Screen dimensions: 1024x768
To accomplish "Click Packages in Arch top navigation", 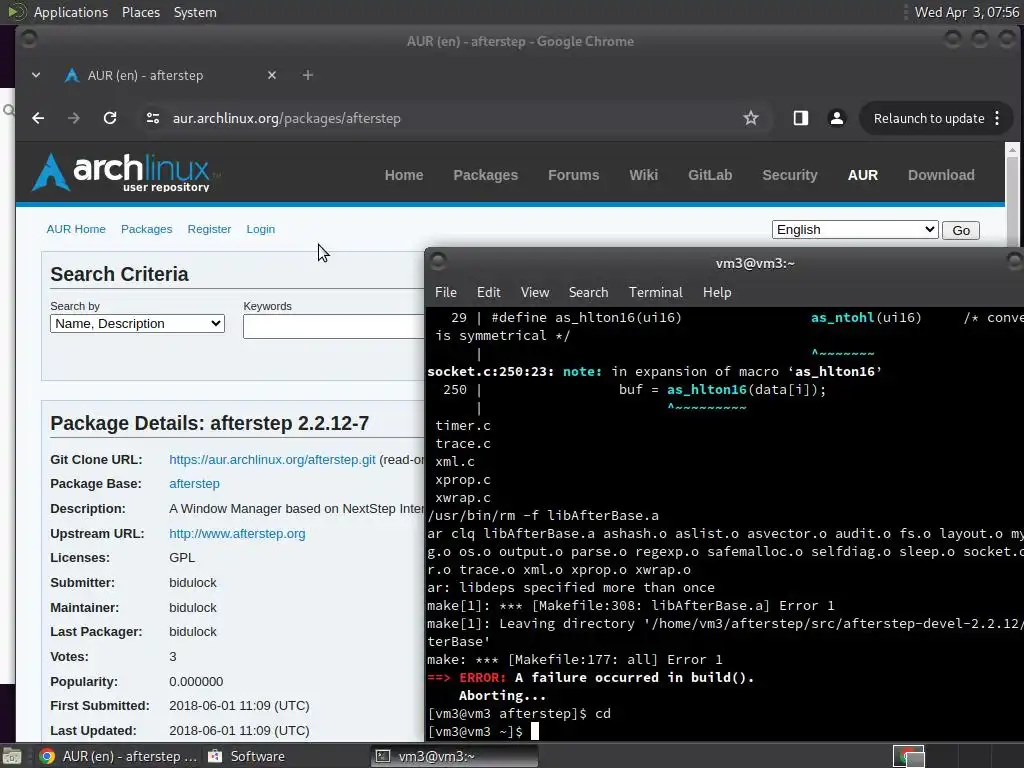I will pyautogui.click(x=485, y=175).
